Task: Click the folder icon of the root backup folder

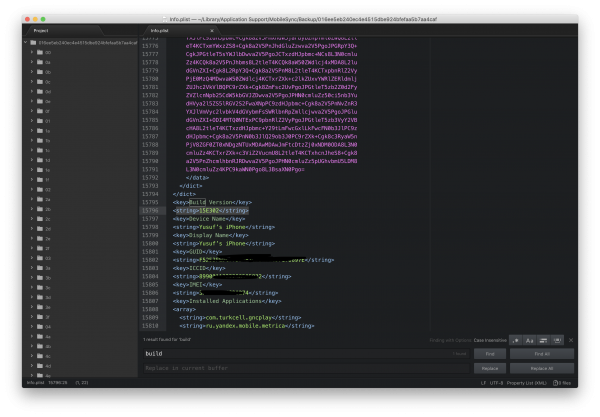Action: (33, 42)
